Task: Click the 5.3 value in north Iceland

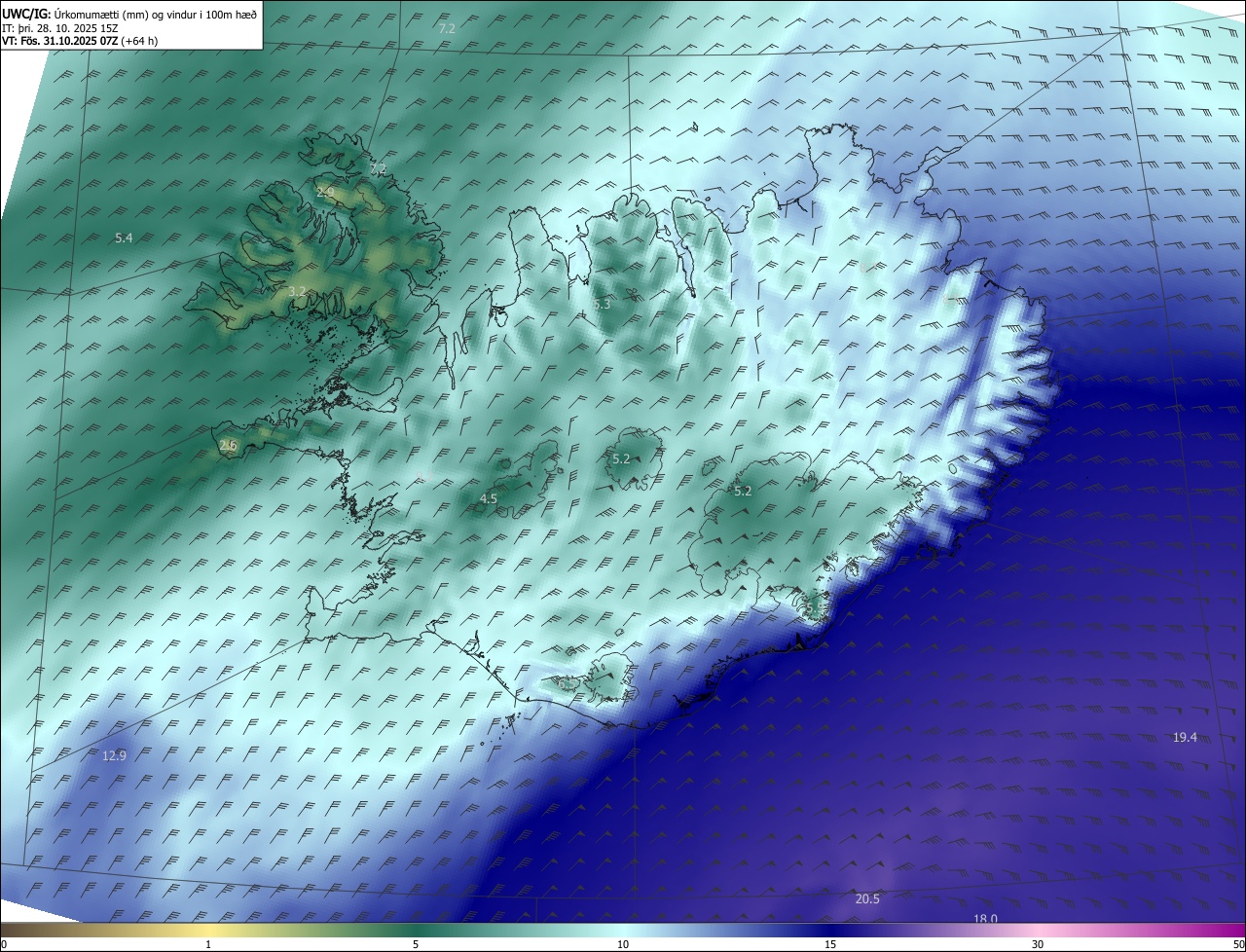Action: coord(602,305)
